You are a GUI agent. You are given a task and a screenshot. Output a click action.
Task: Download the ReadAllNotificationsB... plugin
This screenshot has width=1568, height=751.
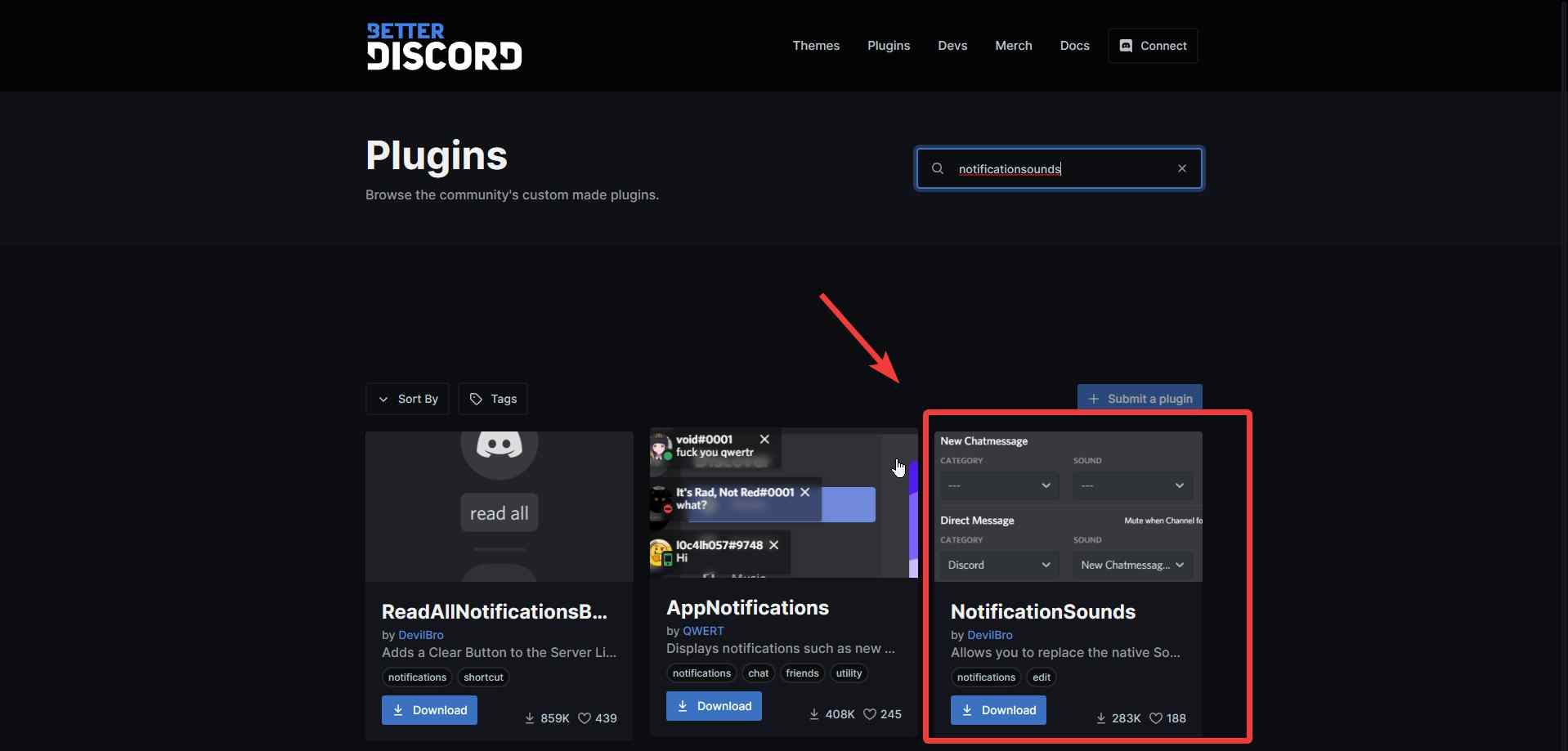[x=429, y=710]
